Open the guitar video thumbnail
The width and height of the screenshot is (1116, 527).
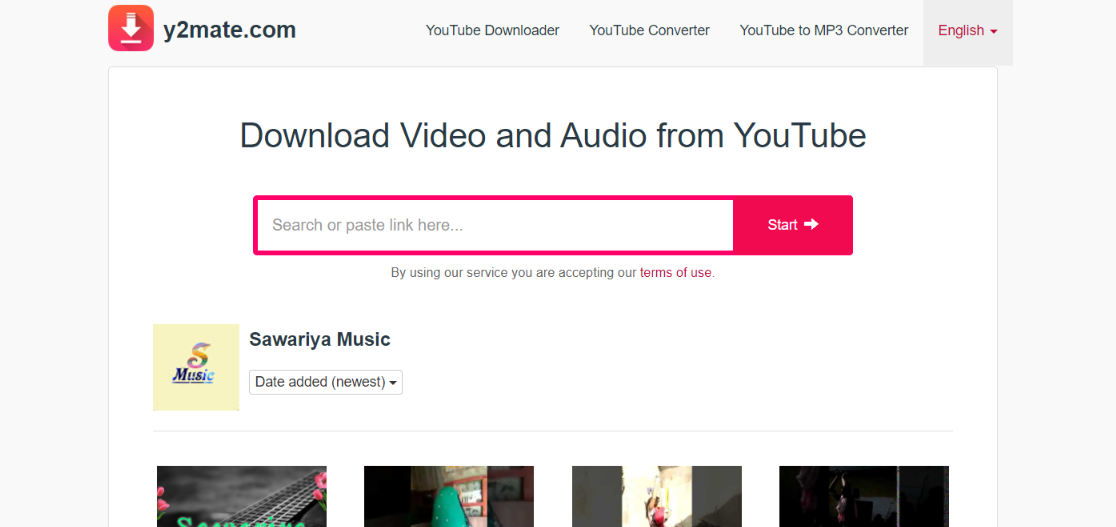242,496
